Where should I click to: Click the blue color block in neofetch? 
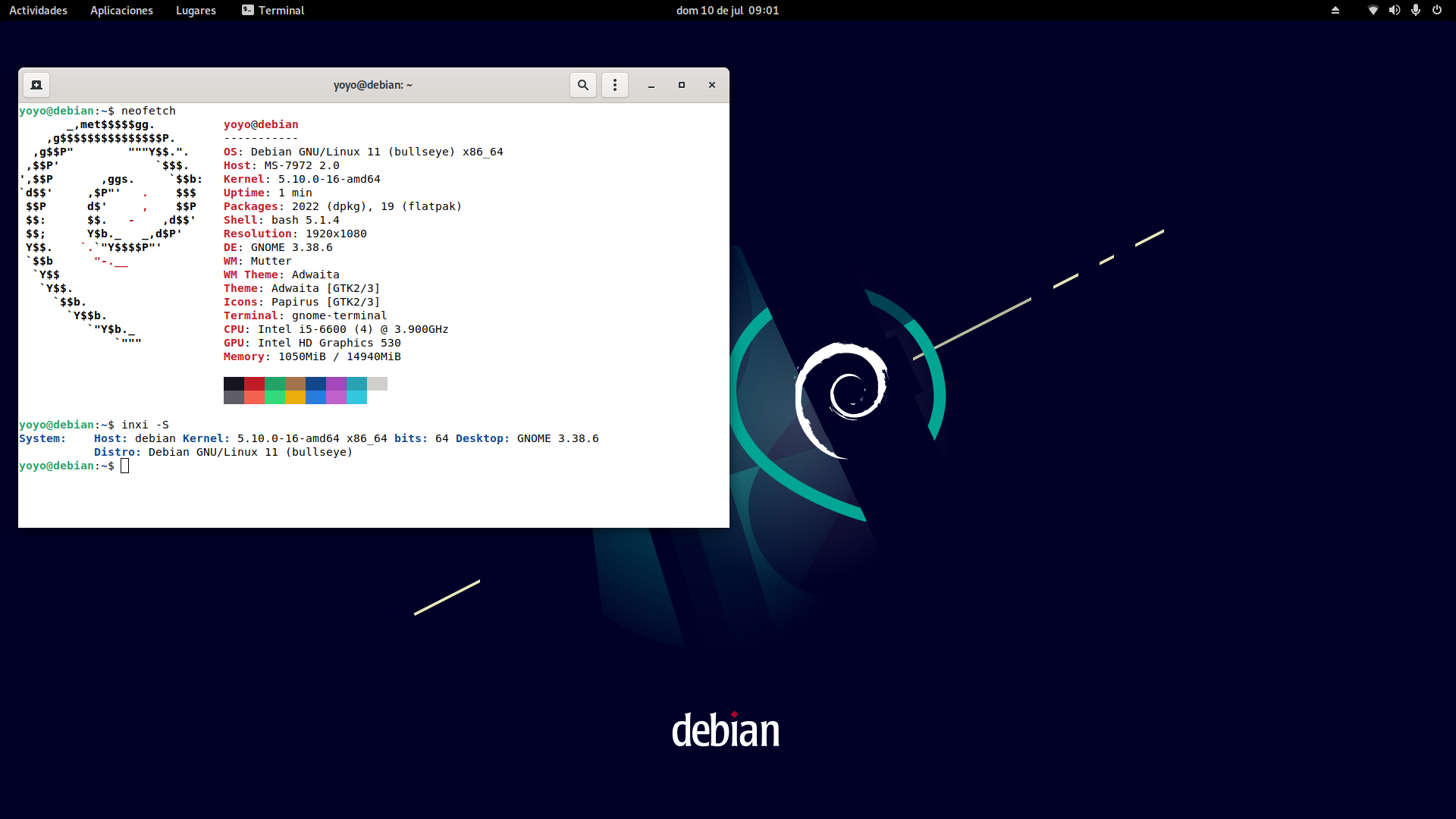(x=315, y=384)
